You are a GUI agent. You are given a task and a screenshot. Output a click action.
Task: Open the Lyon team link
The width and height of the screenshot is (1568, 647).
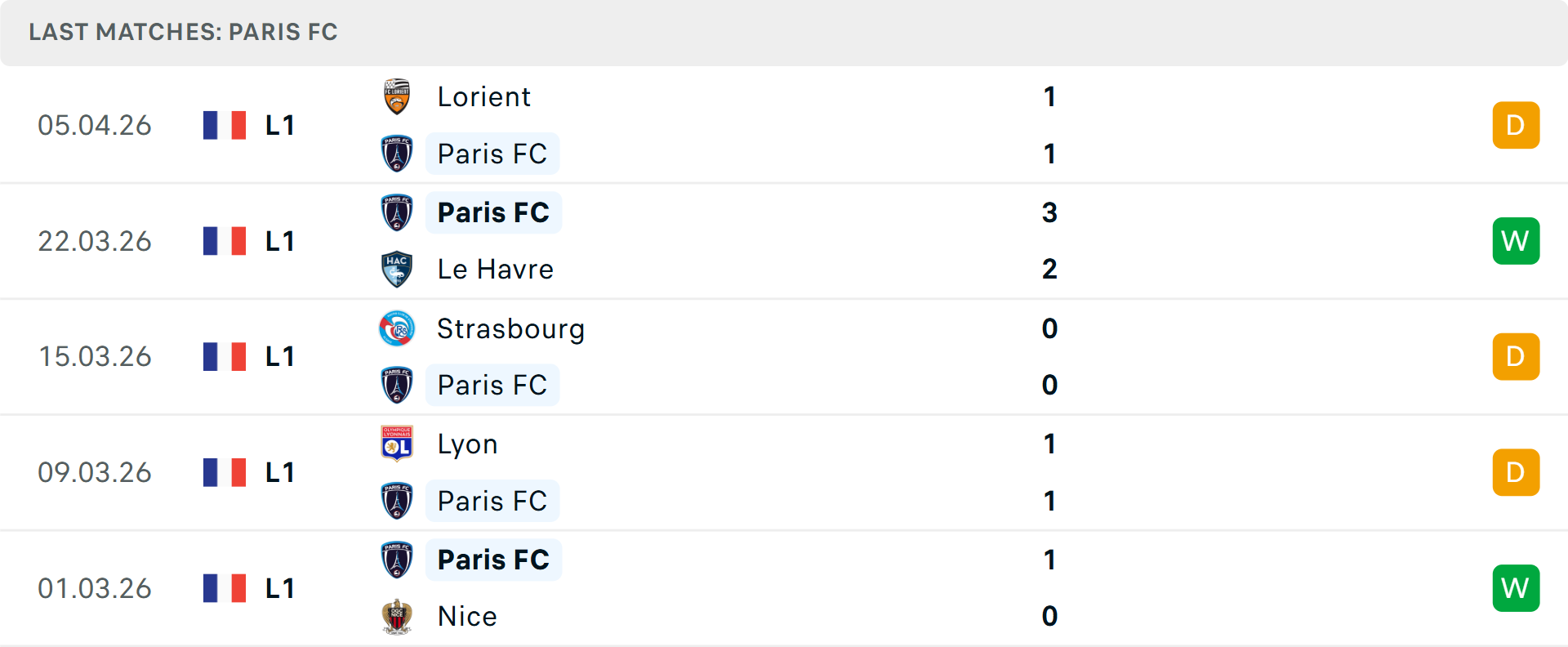click(467, 444)
